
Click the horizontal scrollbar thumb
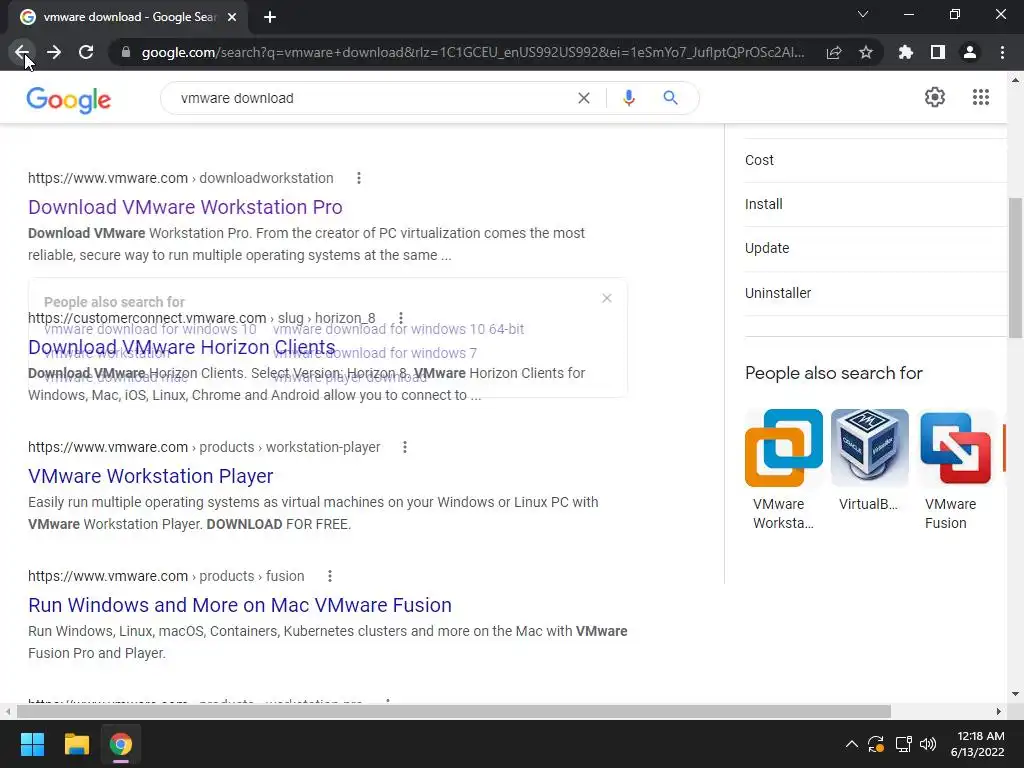coord(454,711)
